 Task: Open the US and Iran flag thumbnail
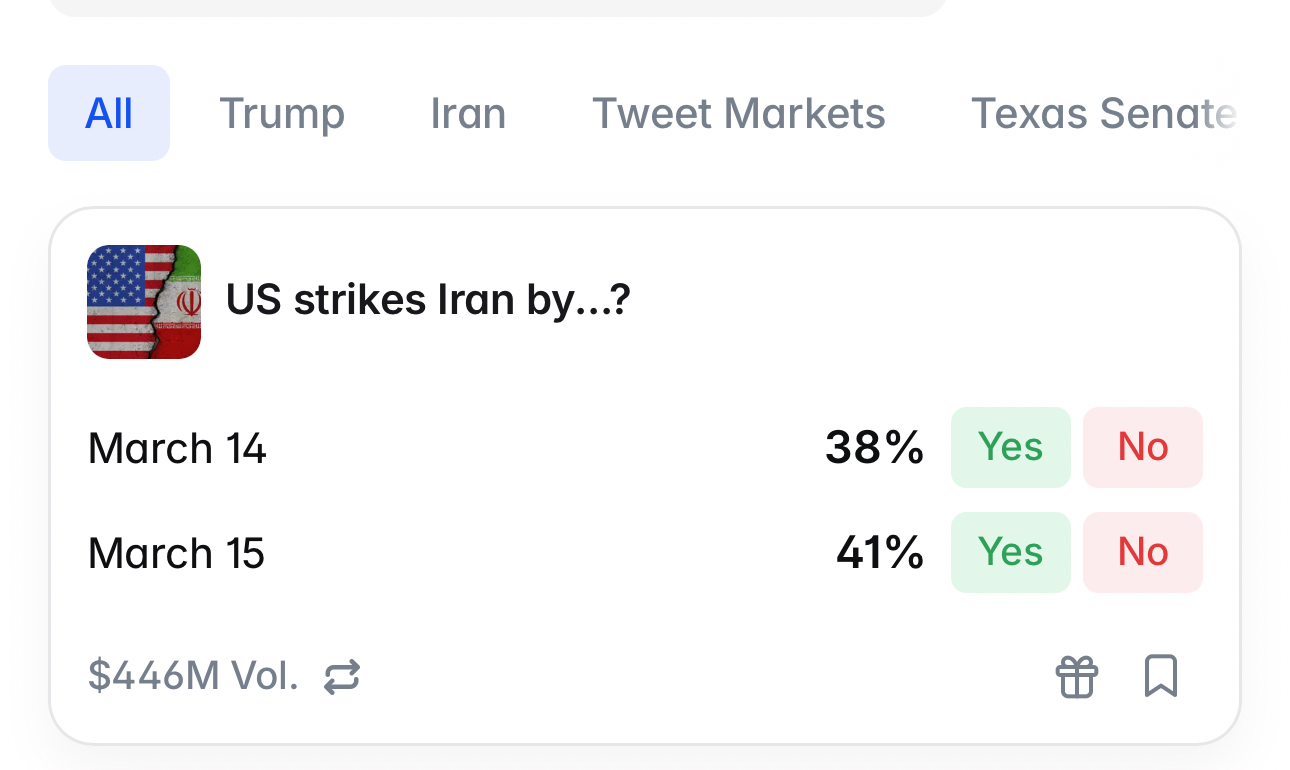(144, 302)
